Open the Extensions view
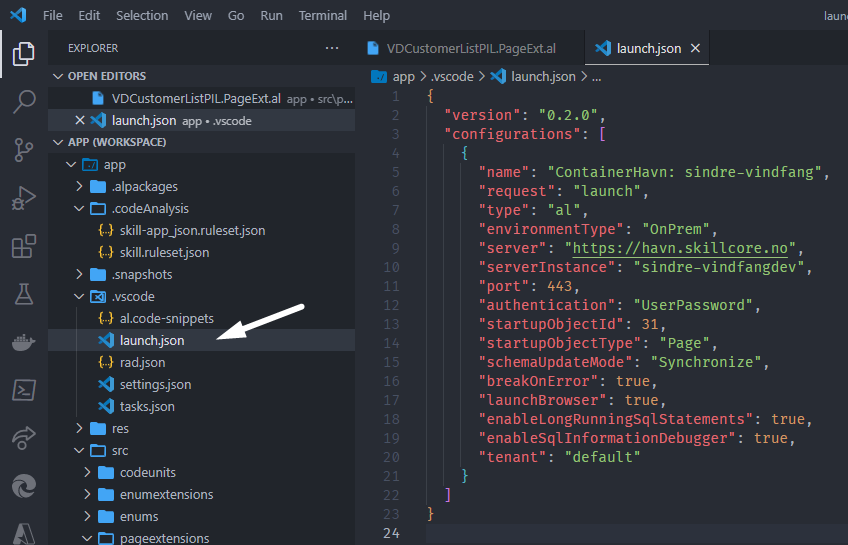This screenshot has height=545, width=848. 23,247
